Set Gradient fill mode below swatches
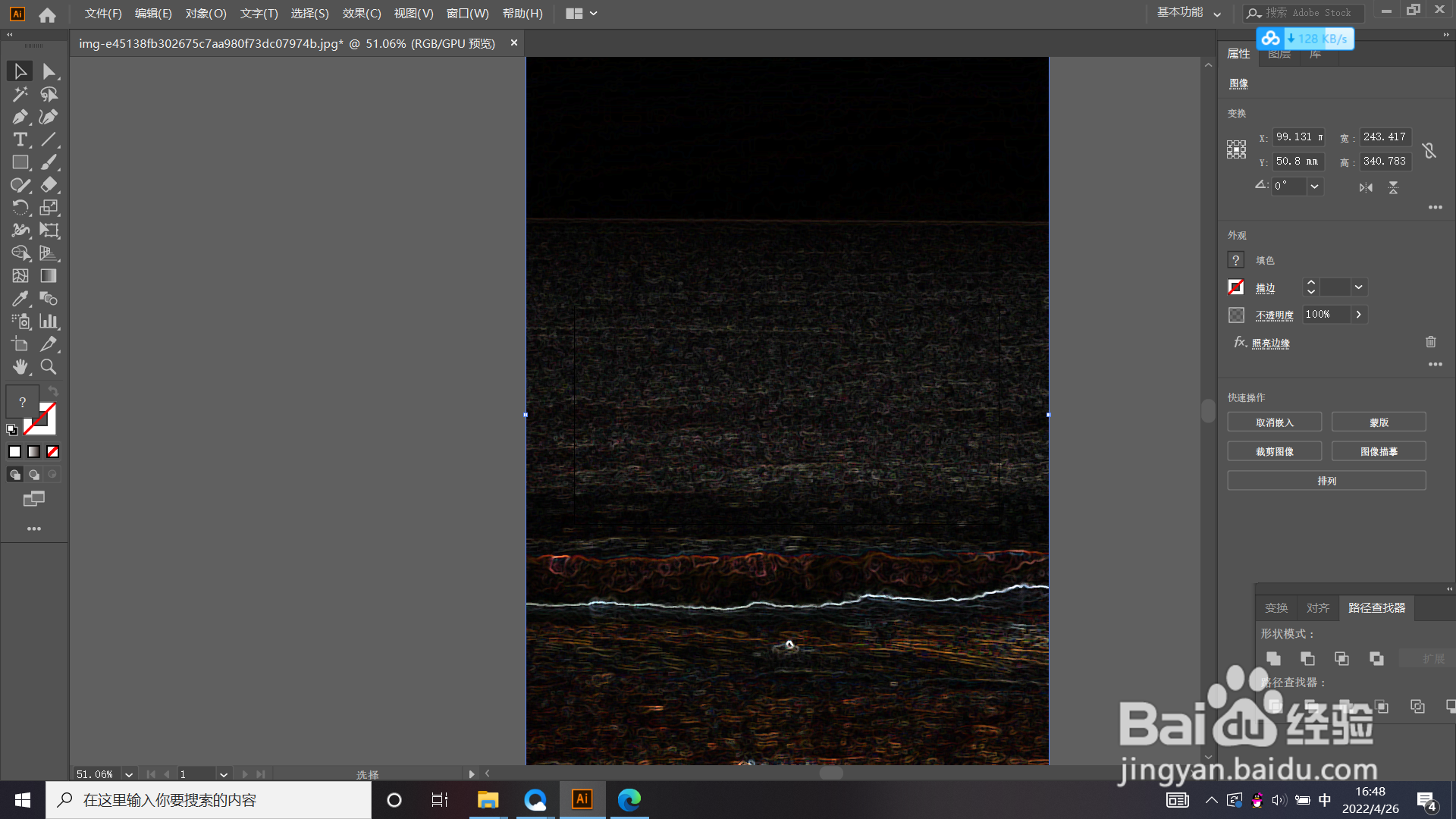This screenshot has width=1456, height=819. pyautogui.click(x=34, y=452)
